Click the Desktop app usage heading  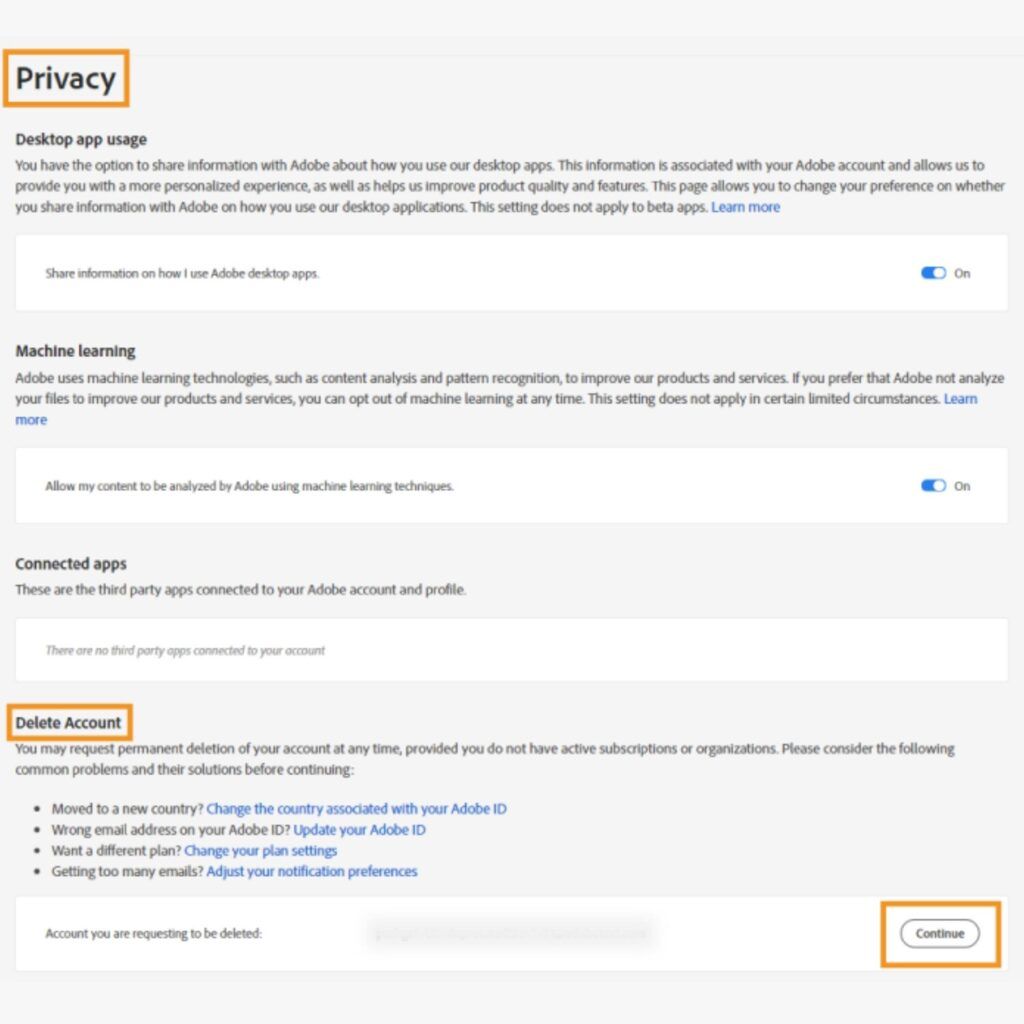pyautogui.click(x=81, y=139)
